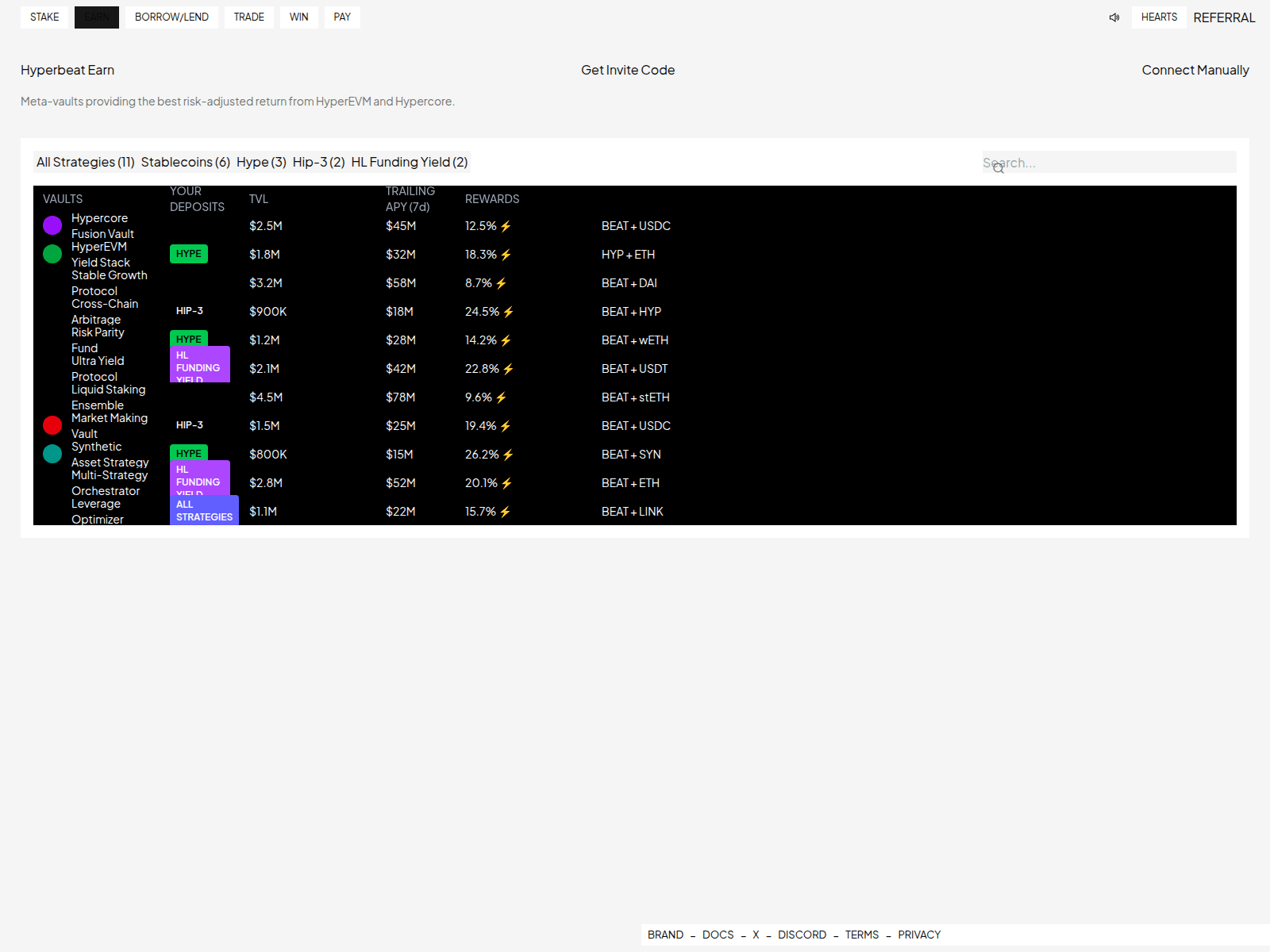
Task: Toggle the HL FUNDING YIELD badge
Action: [x=199, y=363]
